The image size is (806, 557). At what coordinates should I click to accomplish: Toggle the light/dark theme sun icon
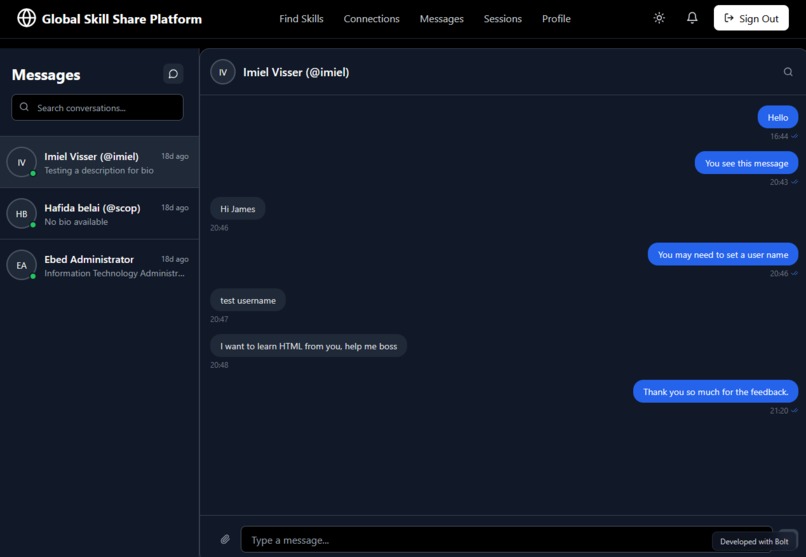(x=659, y=18)
